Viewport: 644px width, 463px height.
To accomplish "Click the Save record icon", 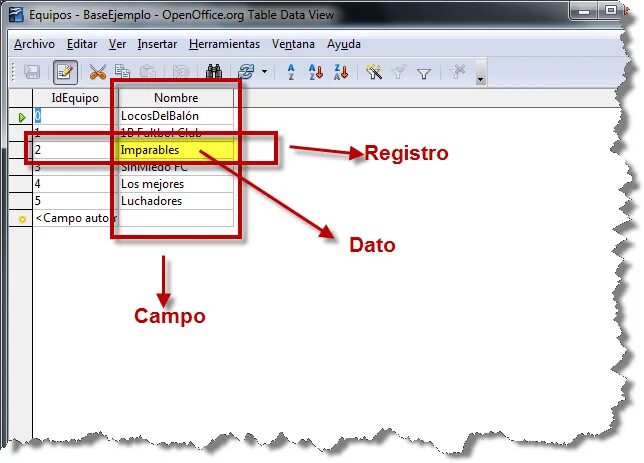I will tap(32, 72).
